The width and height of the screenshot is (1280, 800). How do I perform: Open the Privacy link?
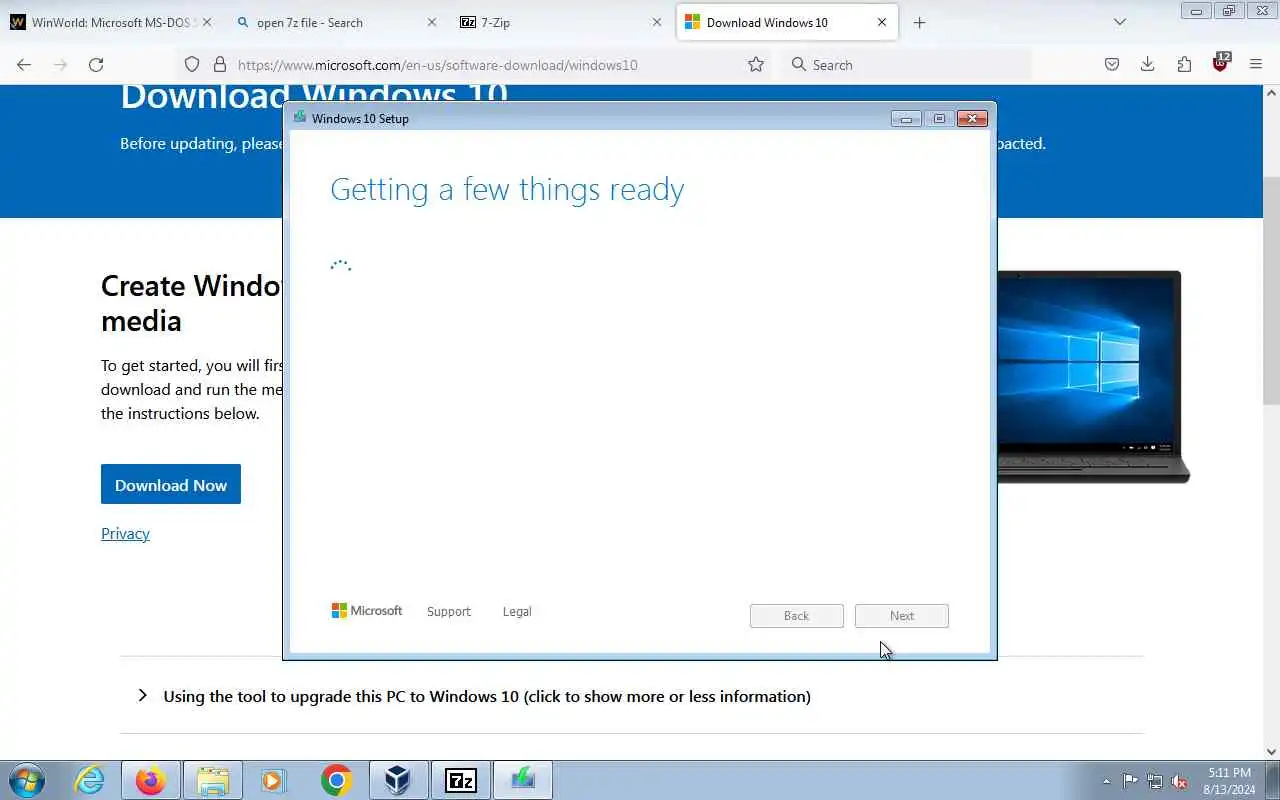coord(125,533)
